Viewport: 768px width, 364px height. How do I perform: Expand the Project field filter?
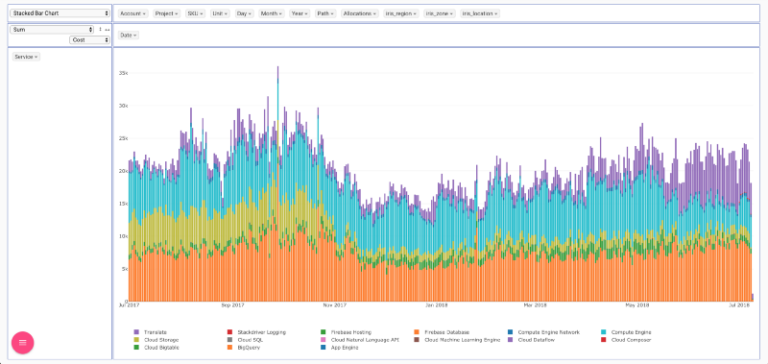tap(167, 14)
